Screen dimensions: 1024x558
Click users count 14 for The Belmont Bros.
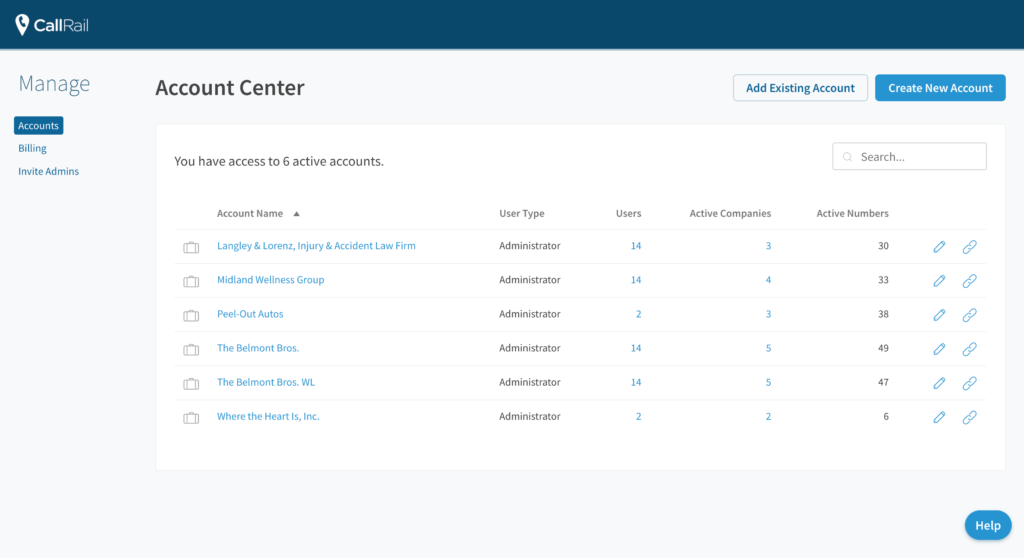(x=636, y=348)
